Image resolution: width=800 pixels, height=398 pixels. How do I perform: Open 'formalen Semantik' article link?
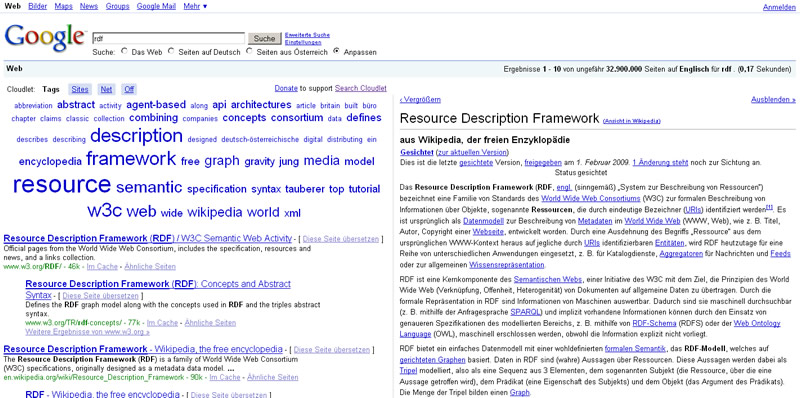(635, 349)
